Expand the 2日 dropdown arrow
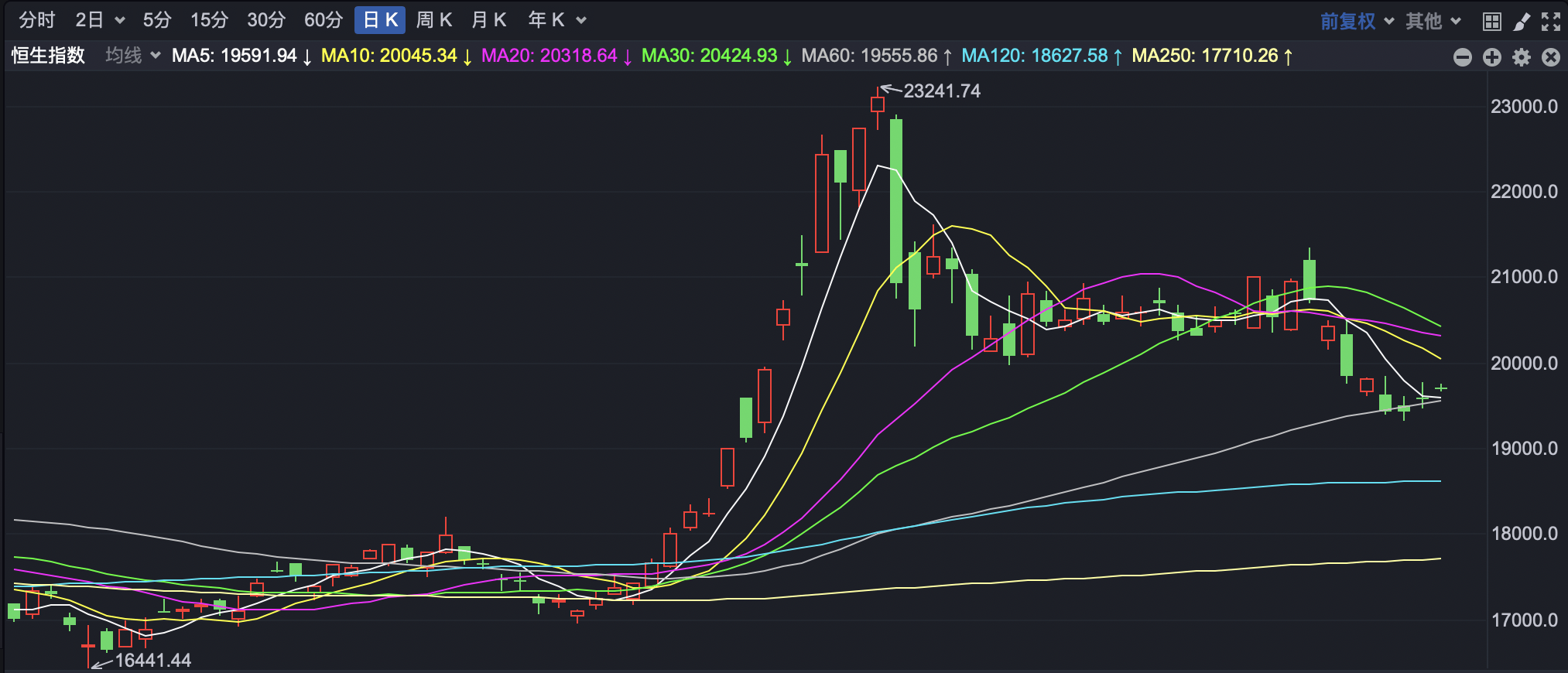Image resolution: width=1568 pixels, height=673 pixels. coord(120,21)
